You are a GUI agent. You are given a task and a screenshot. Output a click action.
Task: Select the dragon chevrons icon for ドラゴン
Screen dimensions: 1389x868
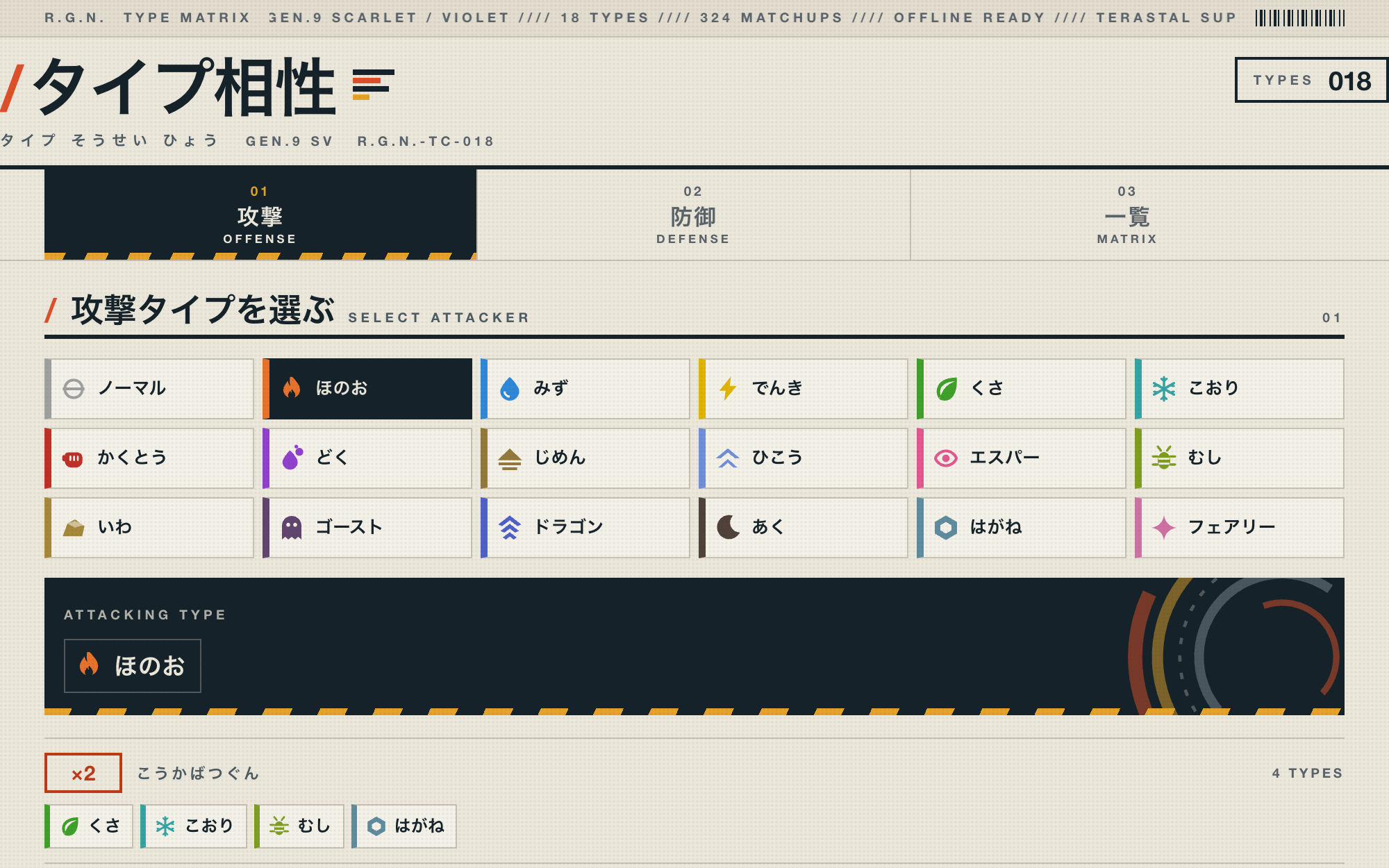[510, 528]
